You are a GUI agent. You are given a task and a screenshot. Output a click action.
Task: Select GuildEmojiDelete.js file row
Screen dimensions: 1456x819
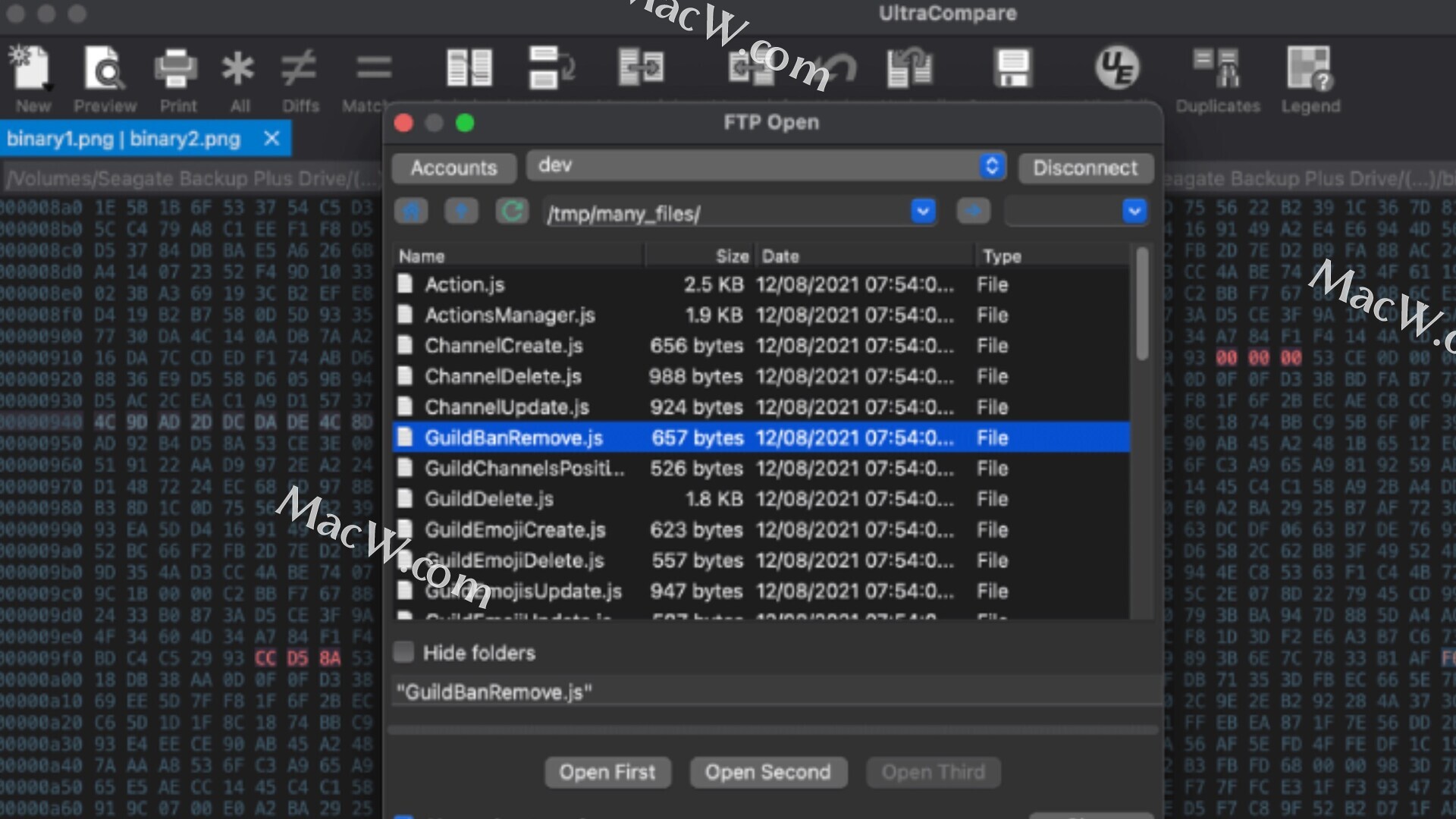tap(761, 560)
